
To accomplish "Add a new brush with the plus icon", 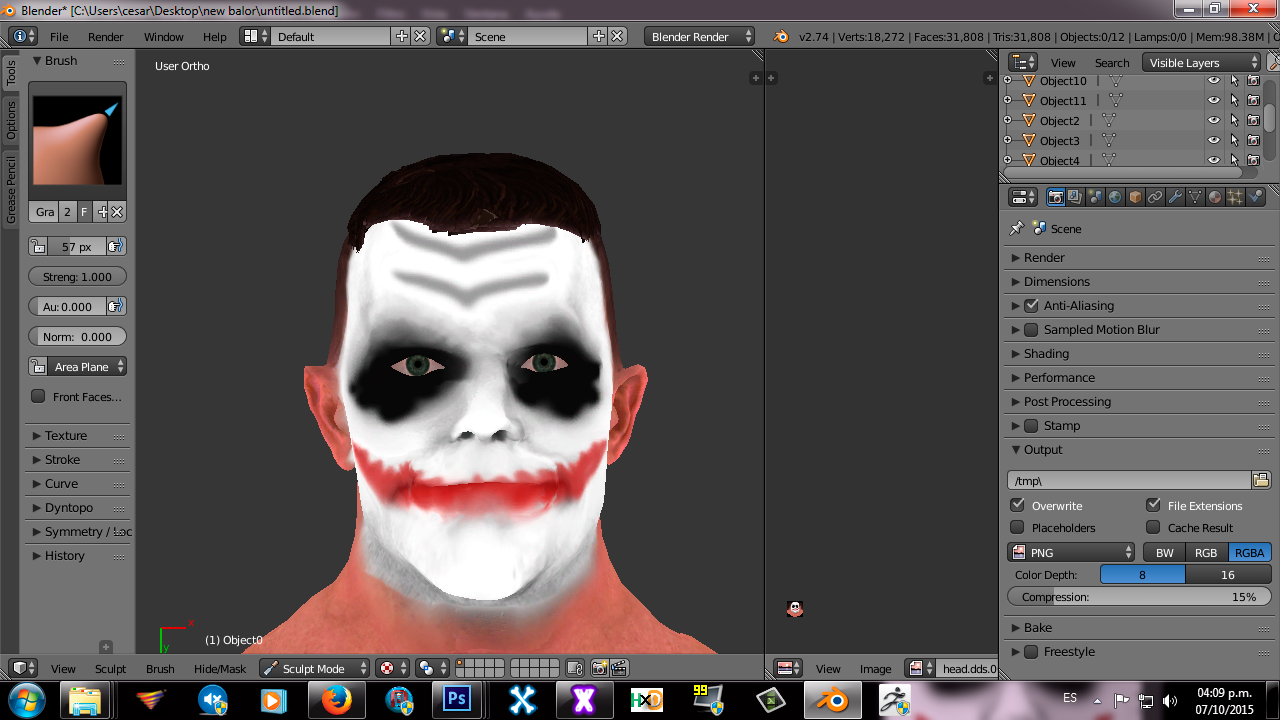I will (x=102, y=212).
